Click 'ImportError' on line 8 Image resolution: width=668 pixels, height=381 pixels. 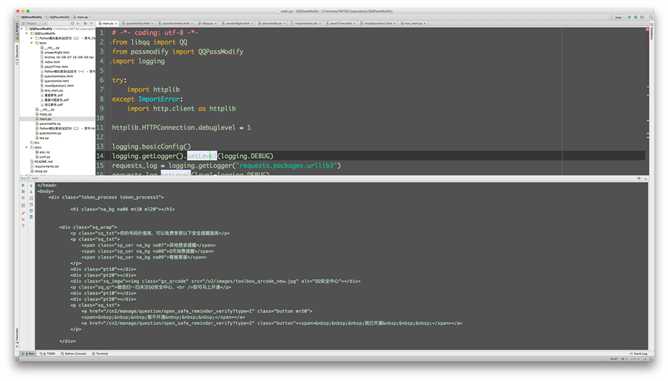[x=158, y=99]
